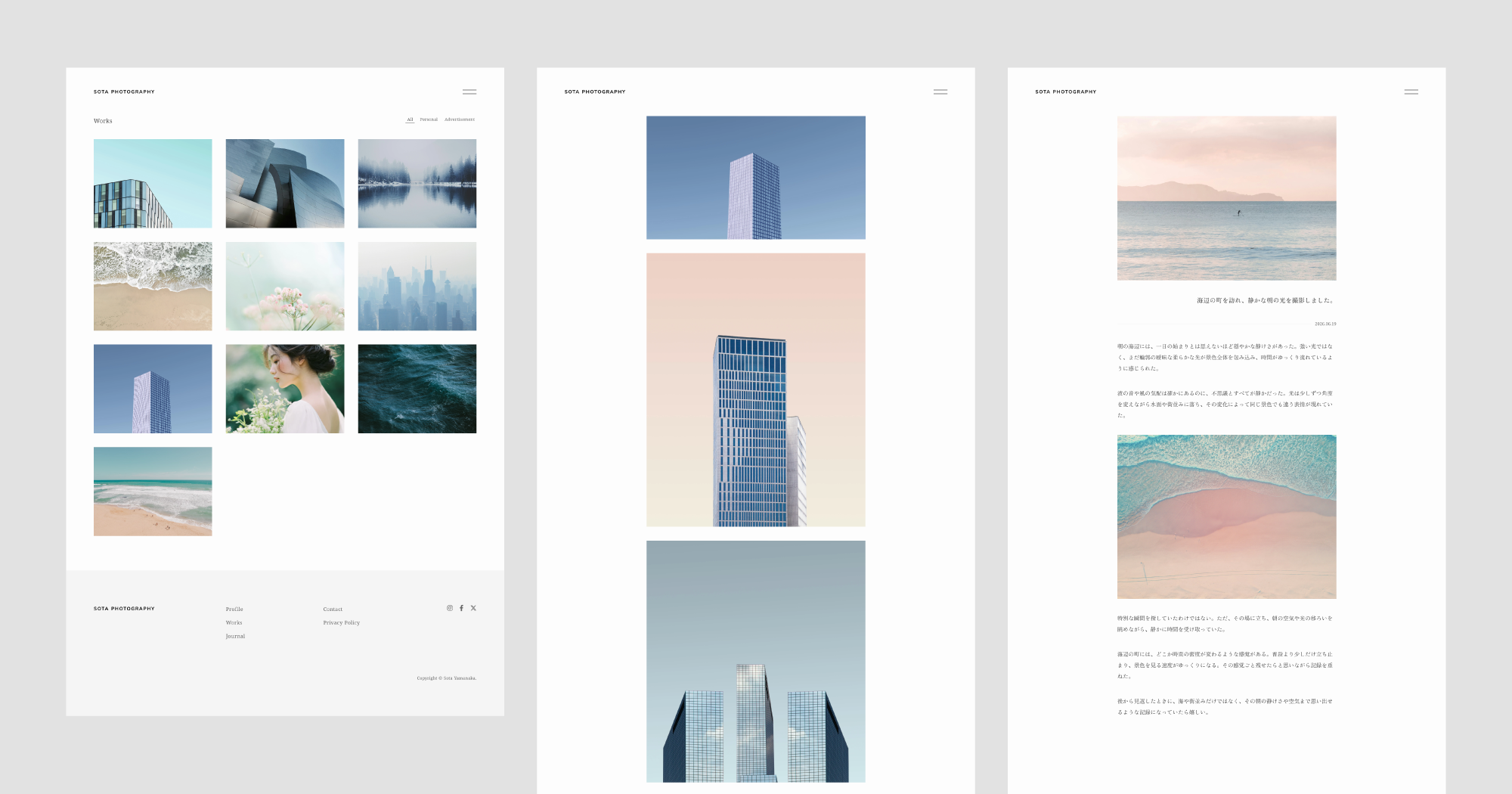Viewport: 1512px width, 794px height.
Task: Open the aerial foamy waves on sand thumbnail
Action: (x=153, y=287)
